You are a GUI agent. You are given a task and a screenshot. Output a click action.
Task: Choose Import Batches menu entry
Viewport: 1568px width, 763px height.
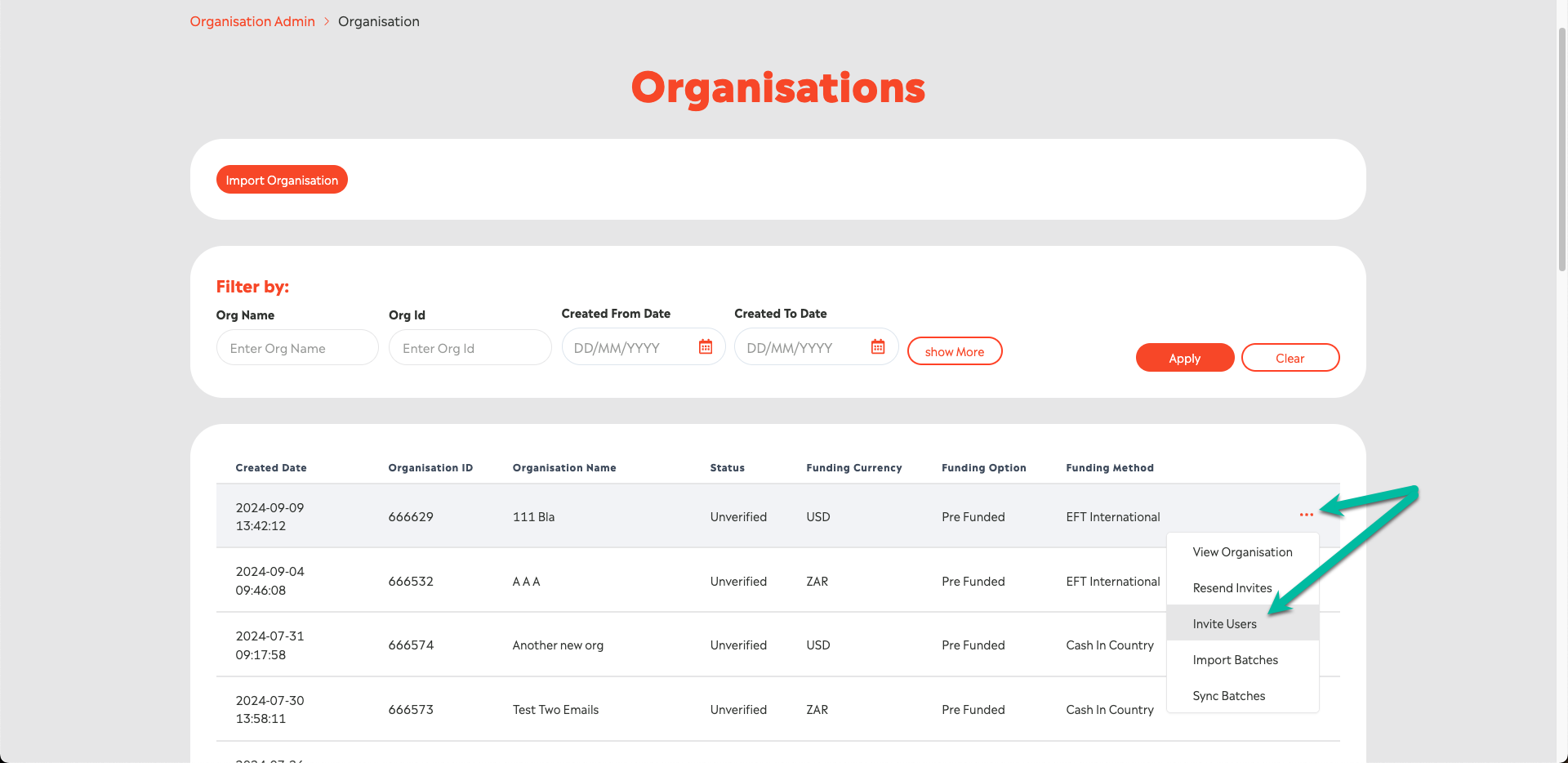pyautogui.click(x=1235, y=660)
